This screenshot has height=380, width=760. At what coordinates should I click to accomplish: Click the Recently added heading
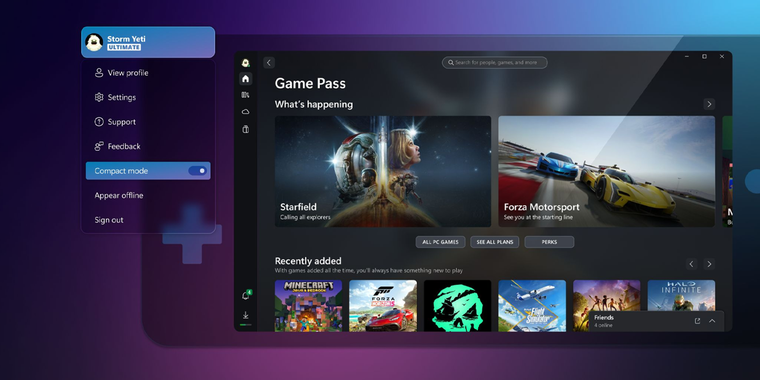[308, 261]
